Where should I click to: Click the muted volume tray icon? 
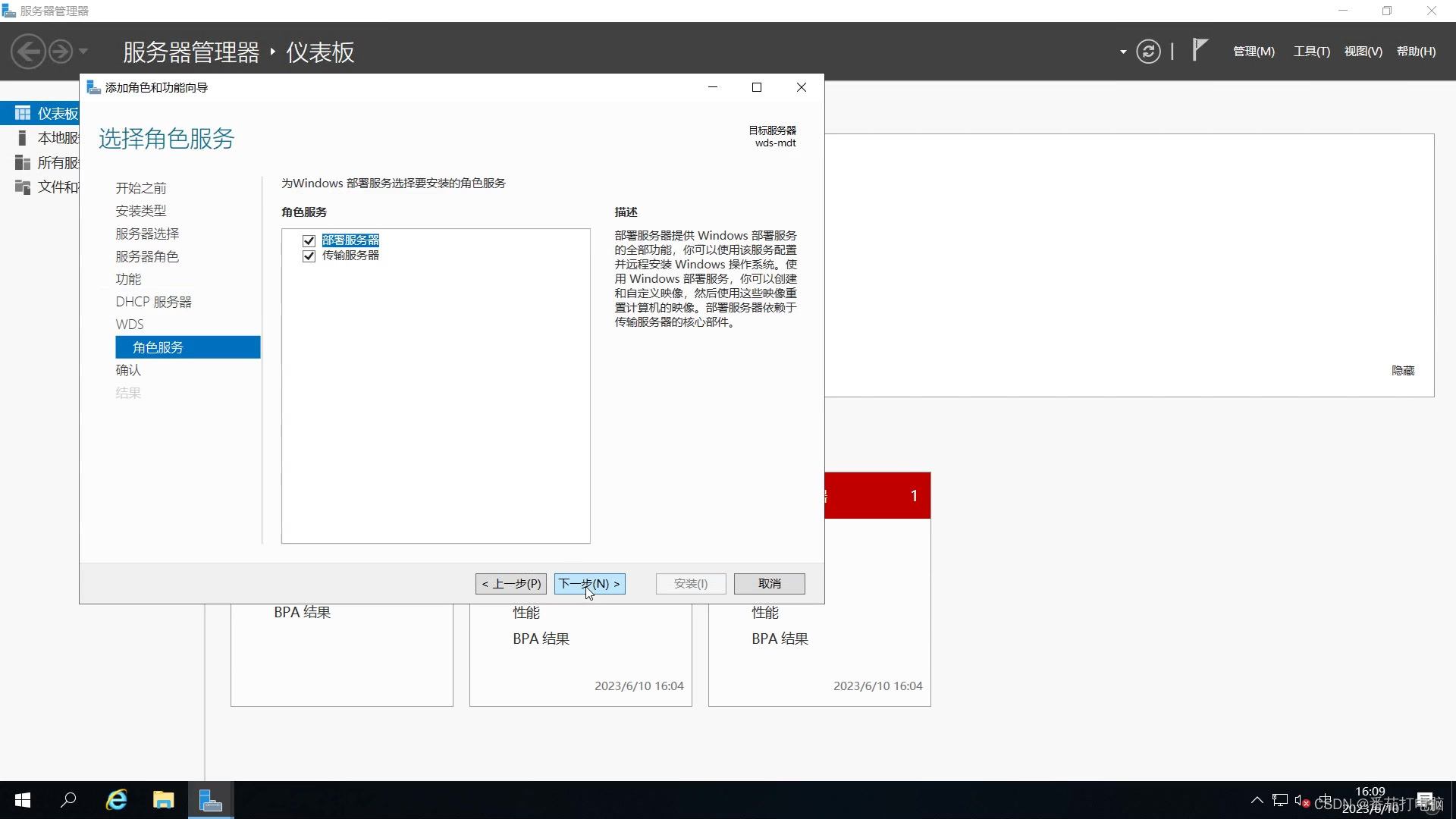click(x=1302, y=800)
